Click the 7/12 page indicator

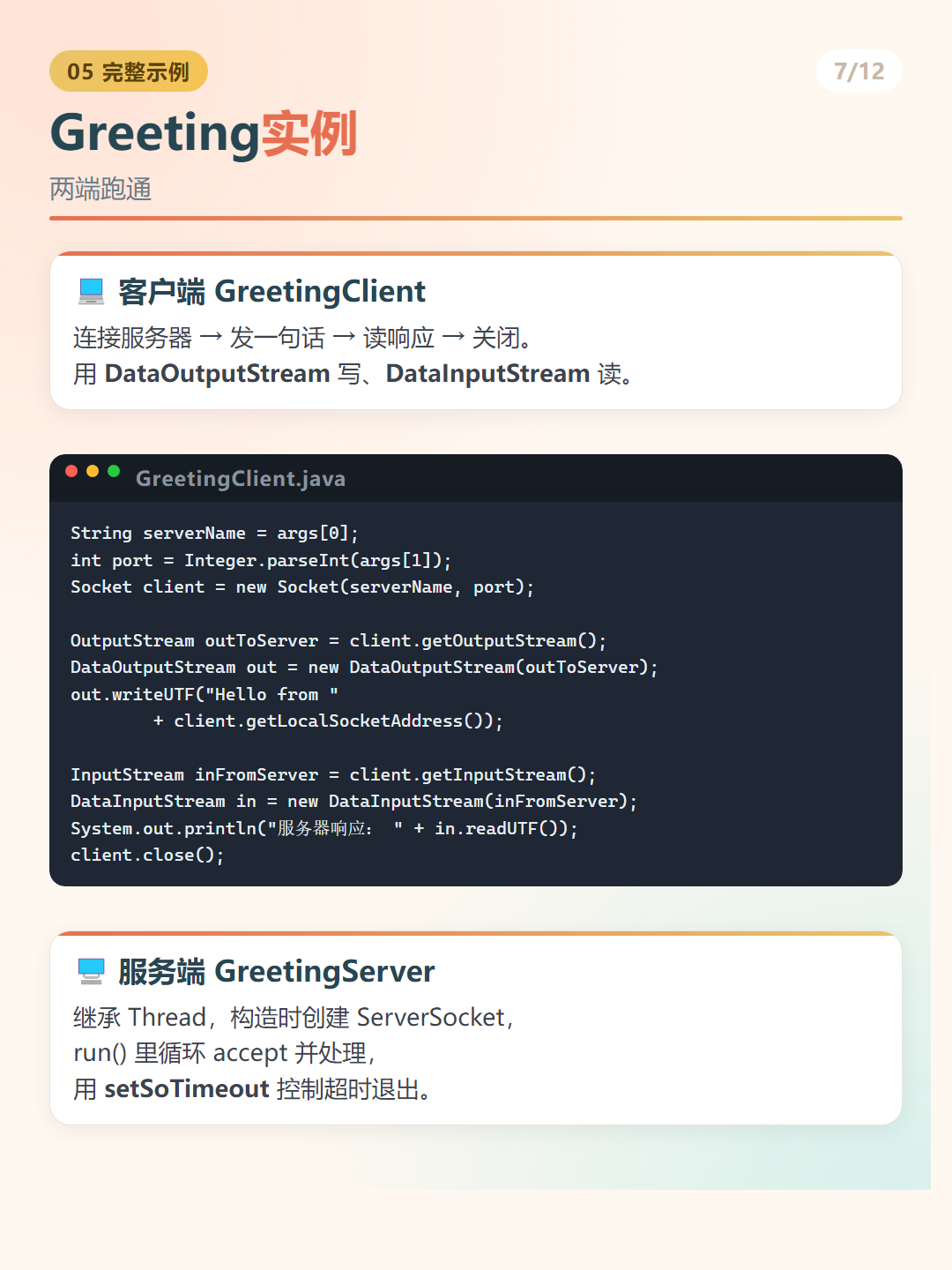(859, 71)
